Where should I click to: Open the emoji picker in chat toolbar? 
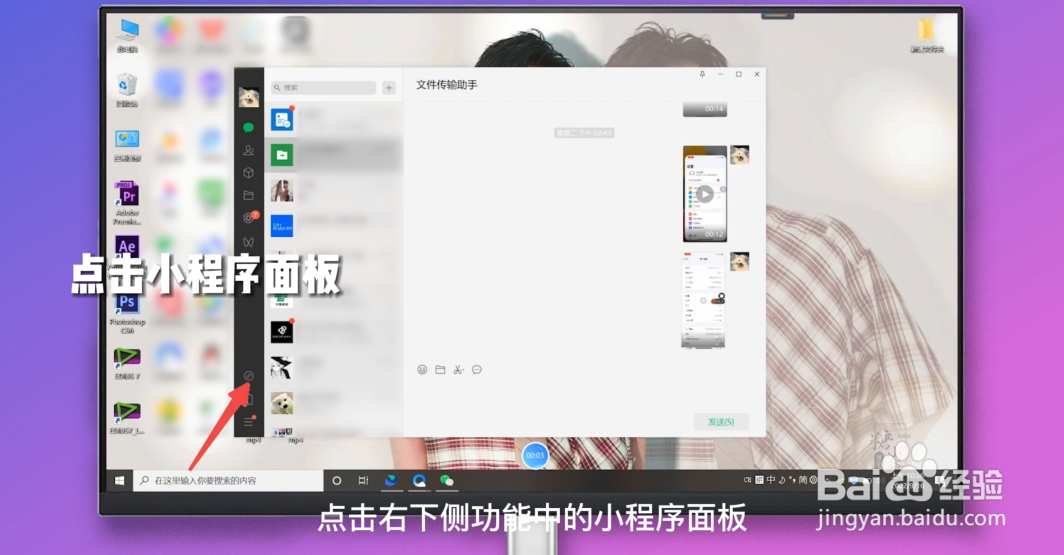[422, 370]
